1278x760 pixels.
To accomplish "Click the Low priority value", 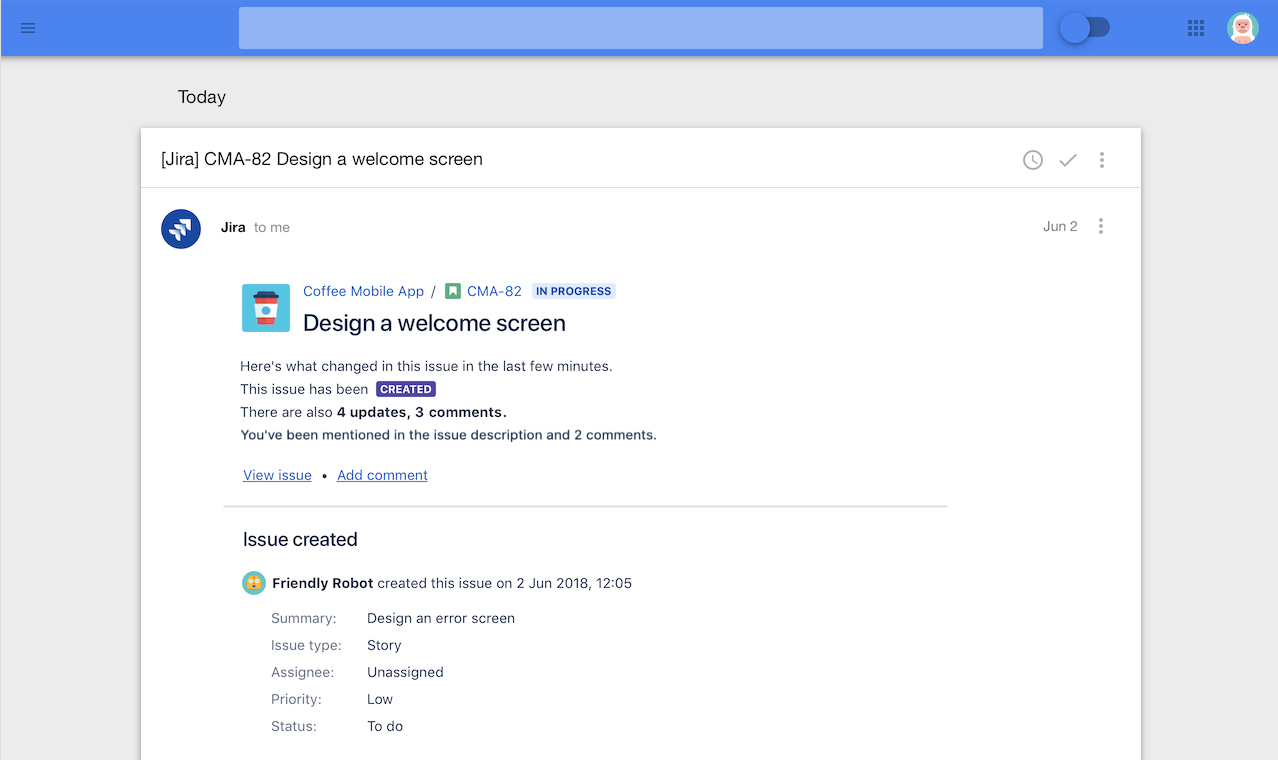I will pyautogui.click(x=380, y=699).
